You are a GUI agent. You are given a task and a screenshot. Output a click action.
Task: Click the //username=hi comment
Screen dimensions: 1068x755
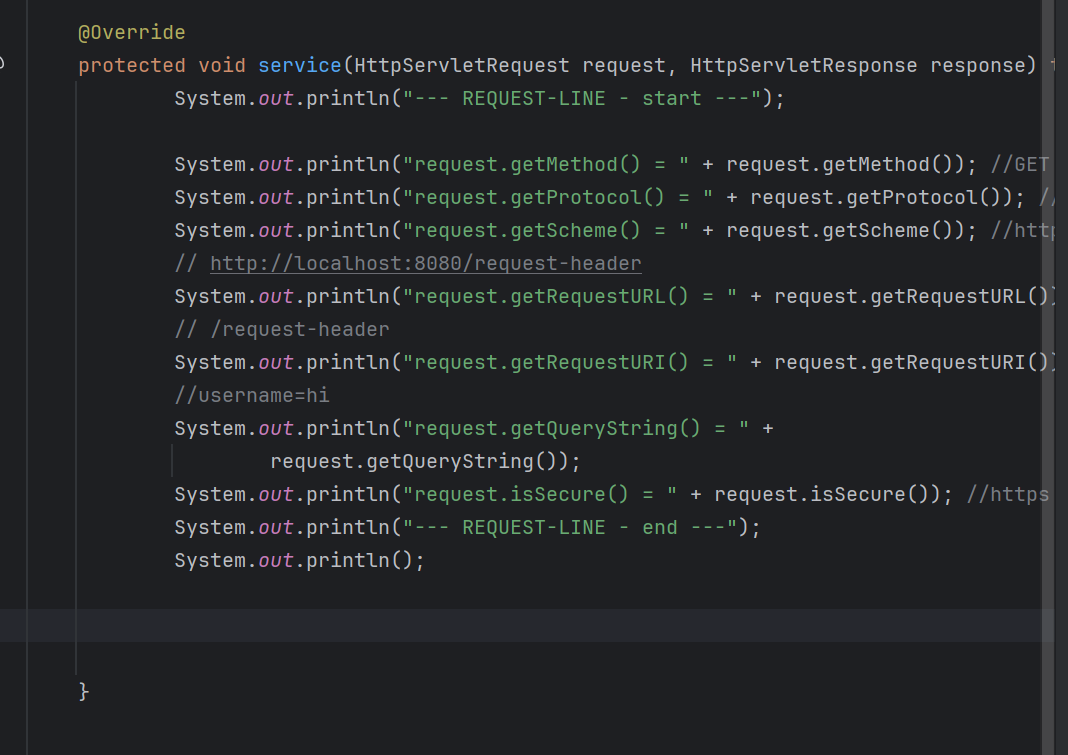pyautogui.click(x=252, y=395)
